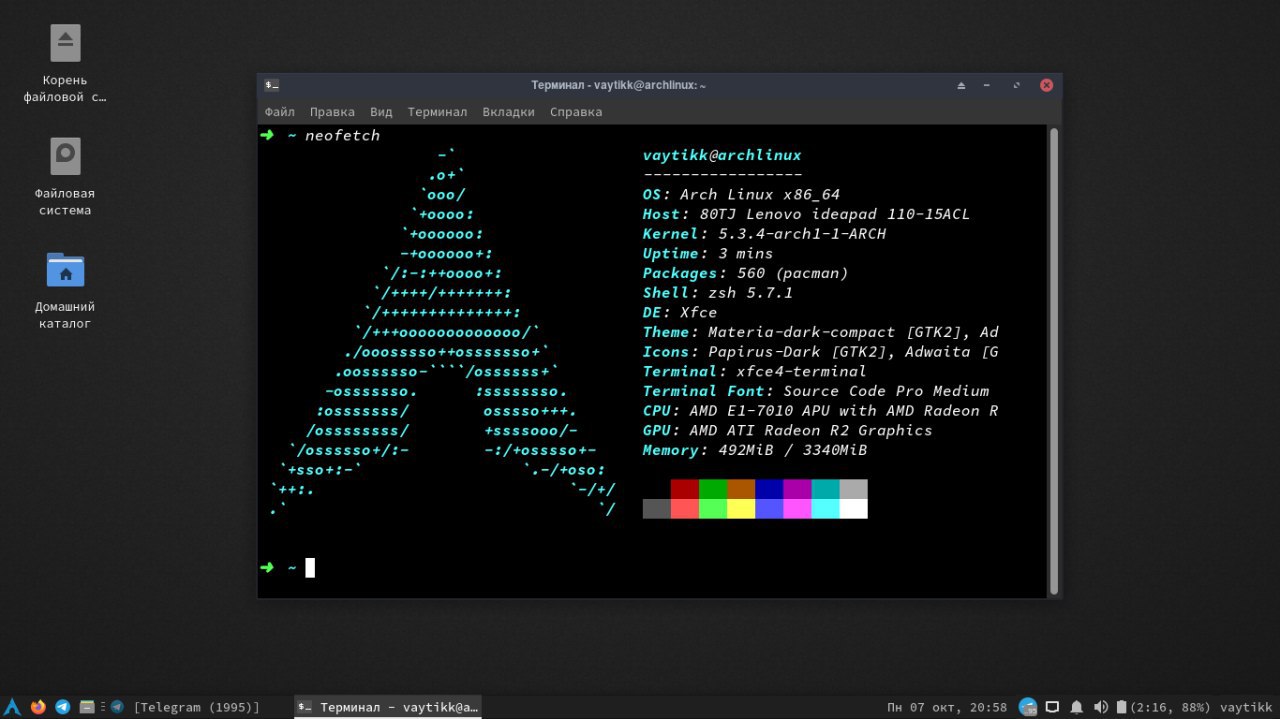This screenshot has height=719, width=1280.
Task: Click the red color block in neofetch palette
Action: [x=685, y=489]
